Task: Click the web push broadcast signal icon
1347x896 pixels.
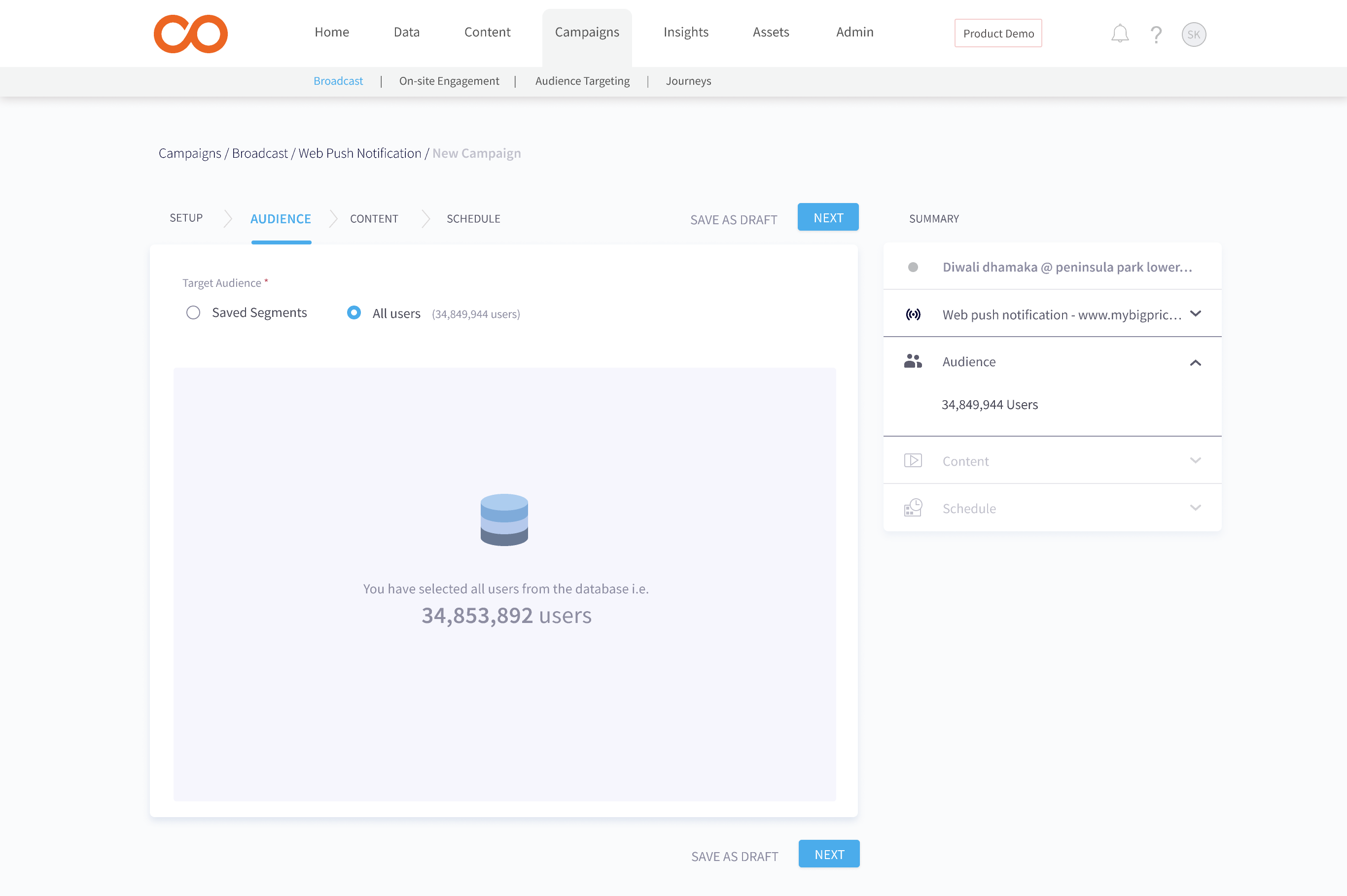Action: point(913,314)
